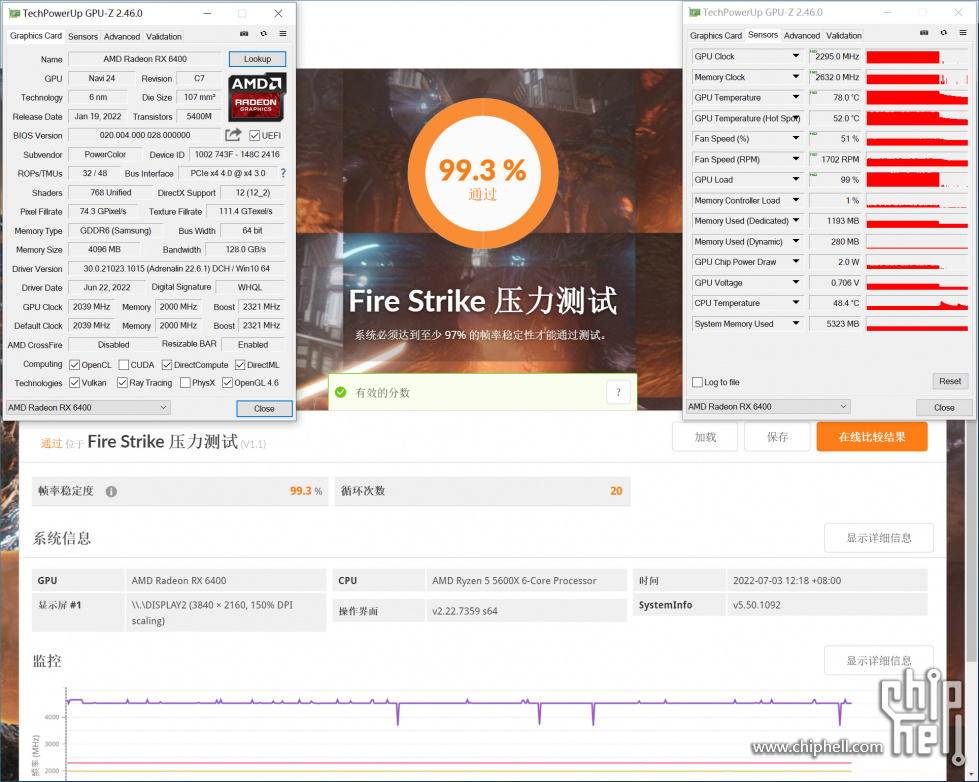979x782 pixels.
Task: Click the 保存 button
Action: tap(777, 437)
